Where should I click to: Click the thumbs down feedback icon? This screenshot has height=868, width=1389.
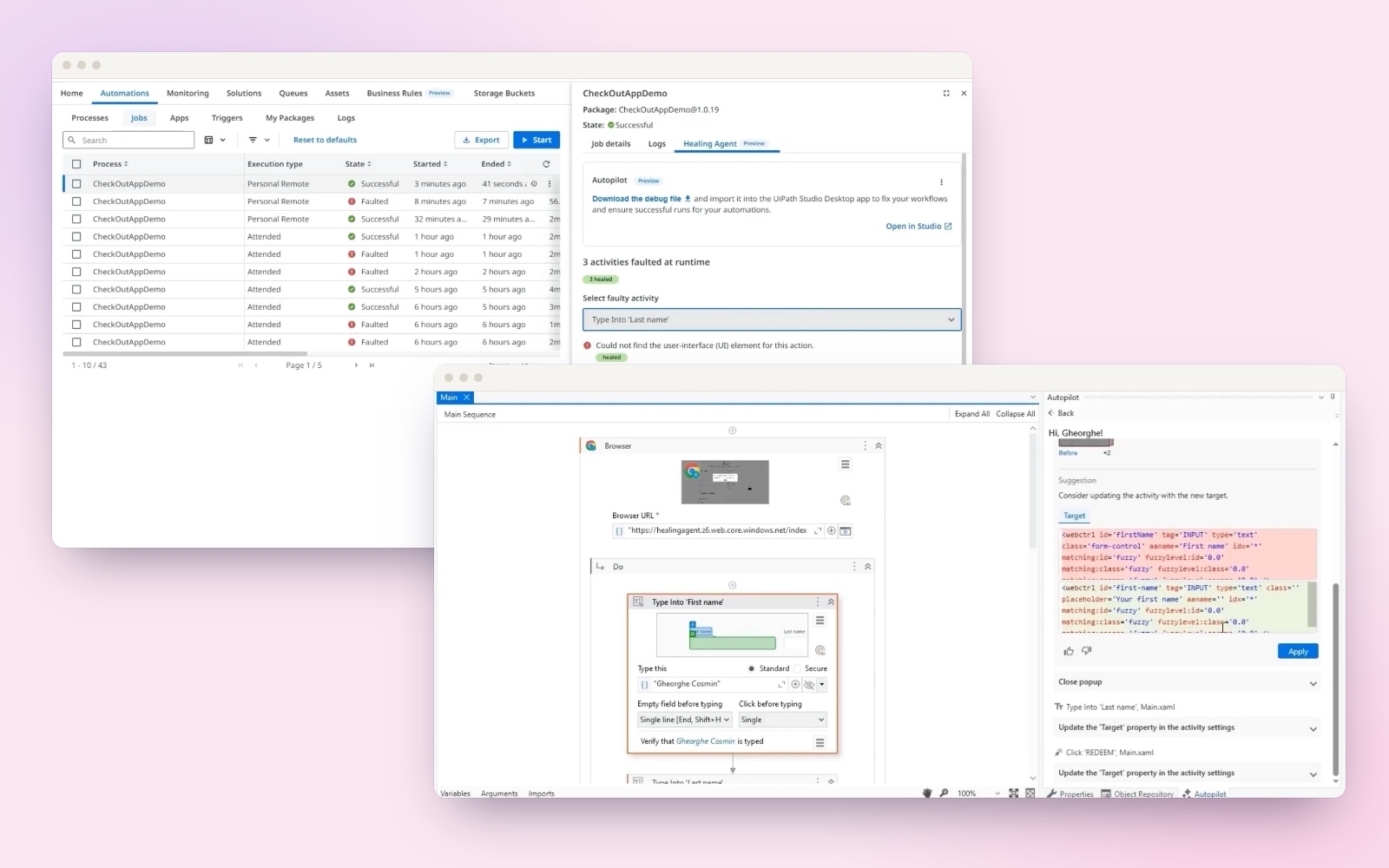coord(1086,651)
